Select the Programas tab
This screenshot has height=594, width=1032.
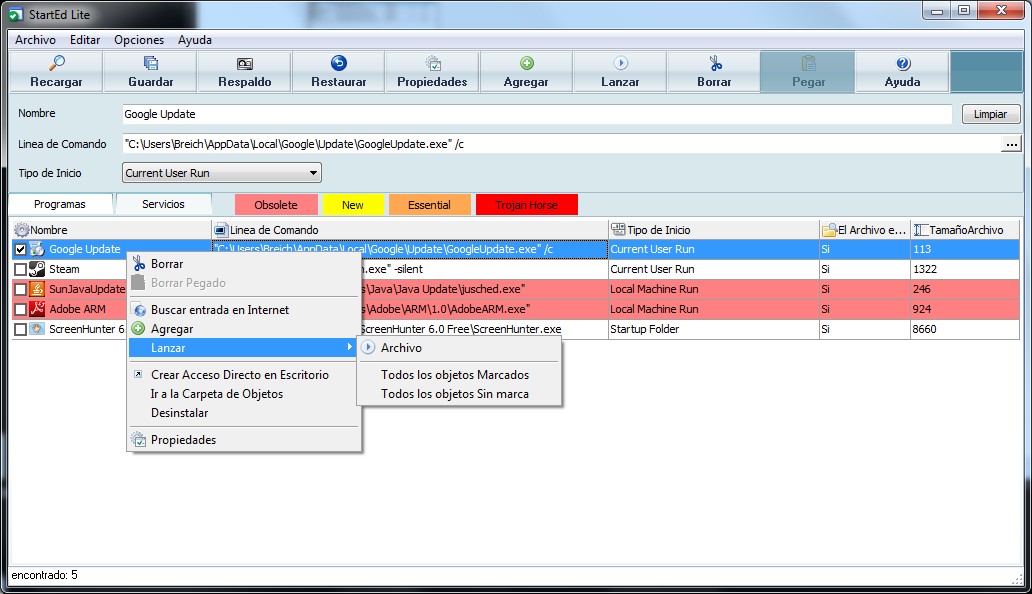coord(60,204)
